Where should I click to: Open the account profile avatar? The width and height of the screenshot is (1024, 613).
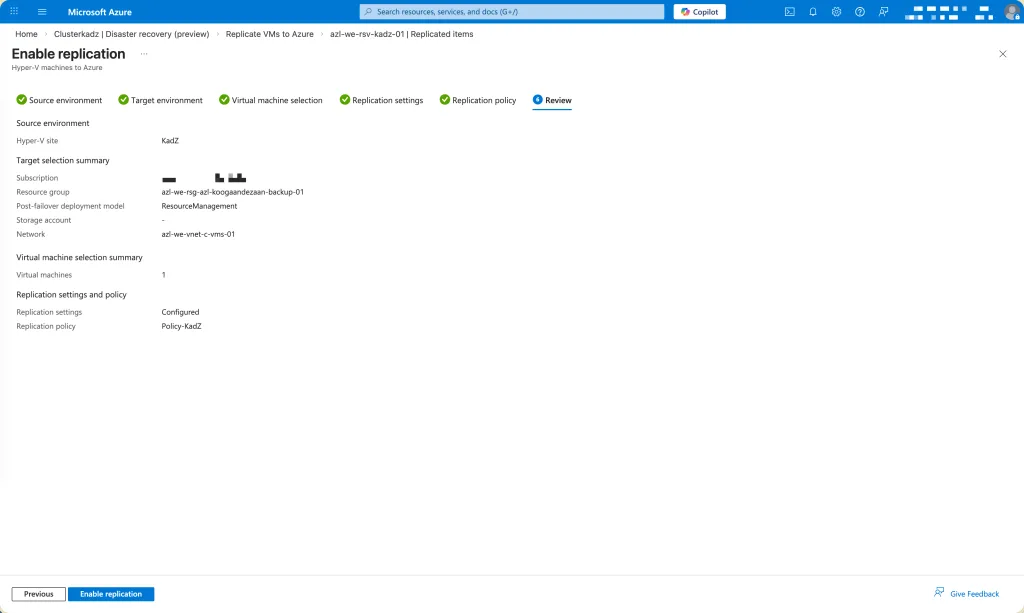coord(1011,12)
